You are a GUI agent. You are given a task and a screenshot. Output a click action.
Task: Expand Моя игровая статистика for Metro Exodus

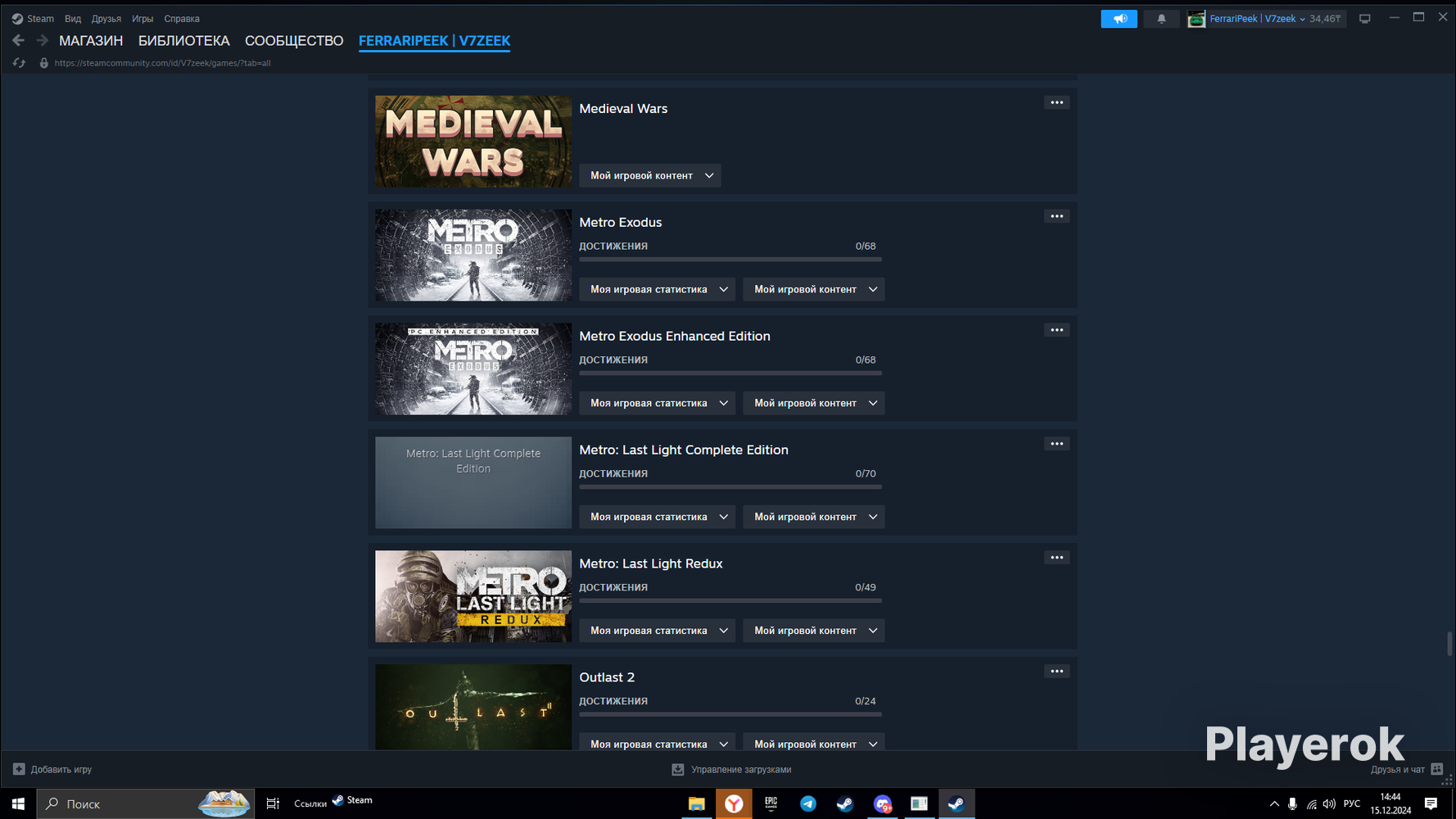point(658,289)
